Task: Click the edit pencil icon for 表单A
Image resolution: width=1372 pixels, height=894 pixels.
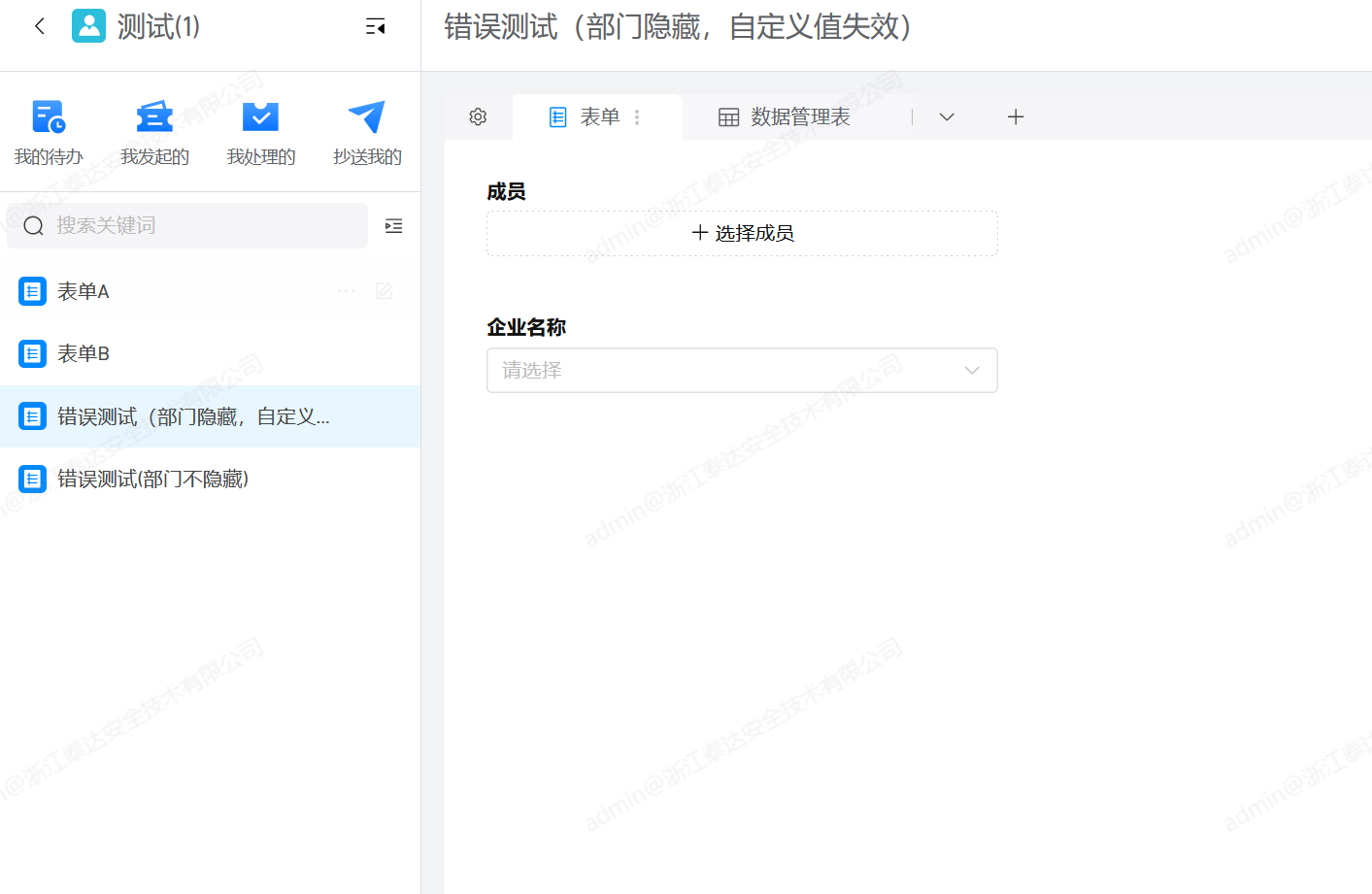Action: point(384,291)
